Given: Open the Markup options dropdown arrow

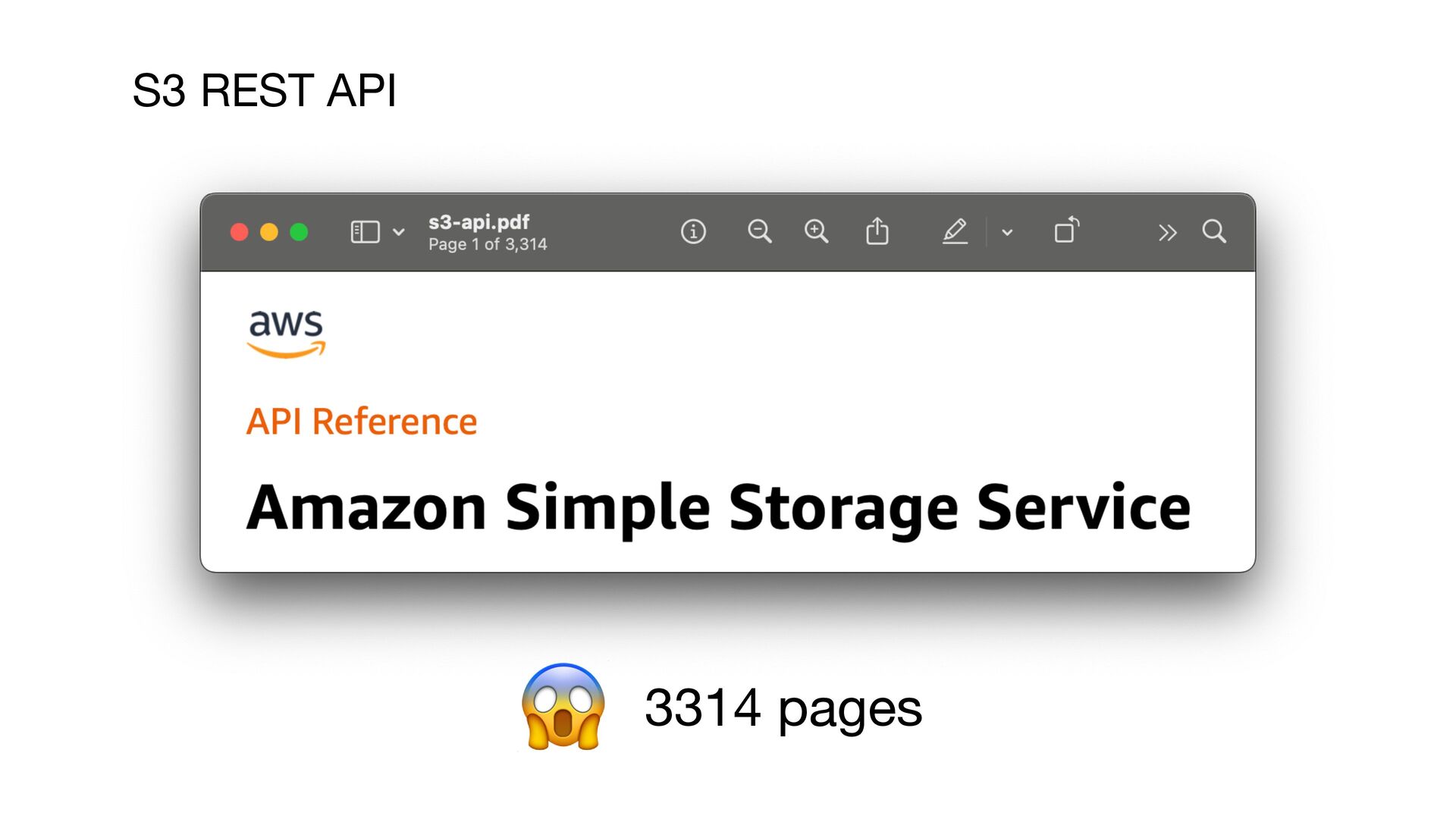Looking at the screenshot, I should tap(1007, 232).
